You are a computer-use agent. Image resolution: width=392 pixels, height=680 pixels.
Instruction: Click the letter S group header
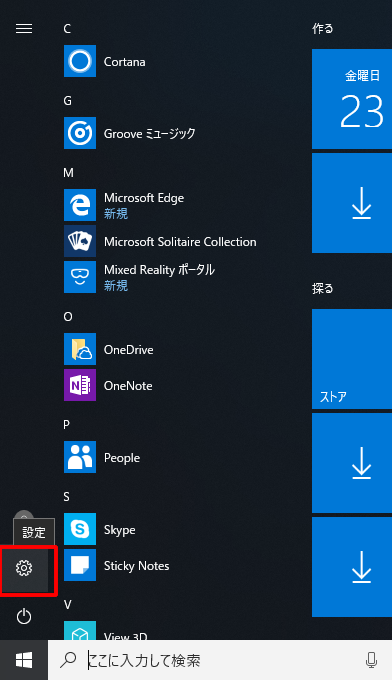pos(67,497)
